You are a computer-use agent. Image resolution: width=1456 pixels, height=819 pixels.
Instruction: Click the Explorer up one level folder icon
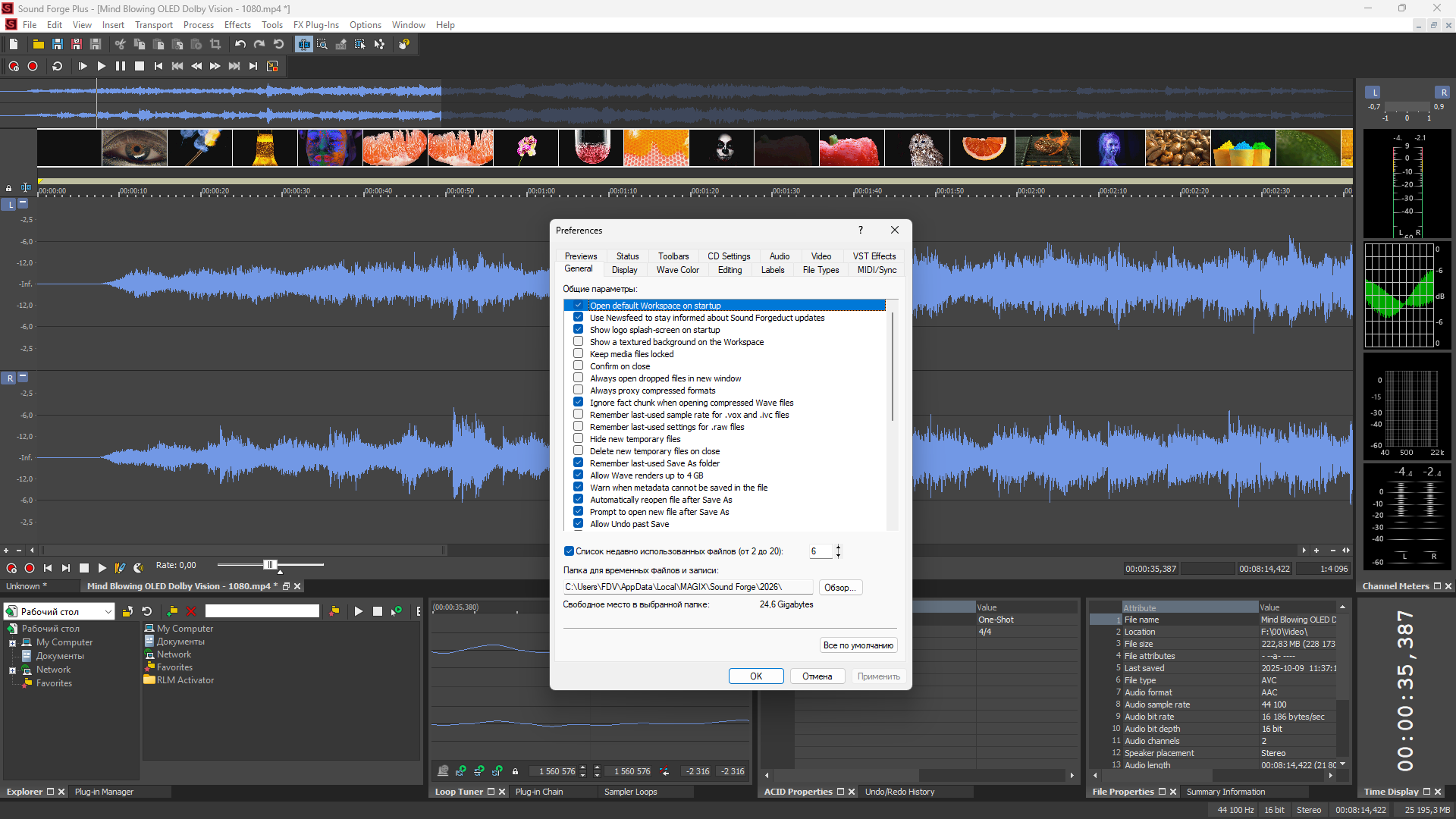(127, 611)
